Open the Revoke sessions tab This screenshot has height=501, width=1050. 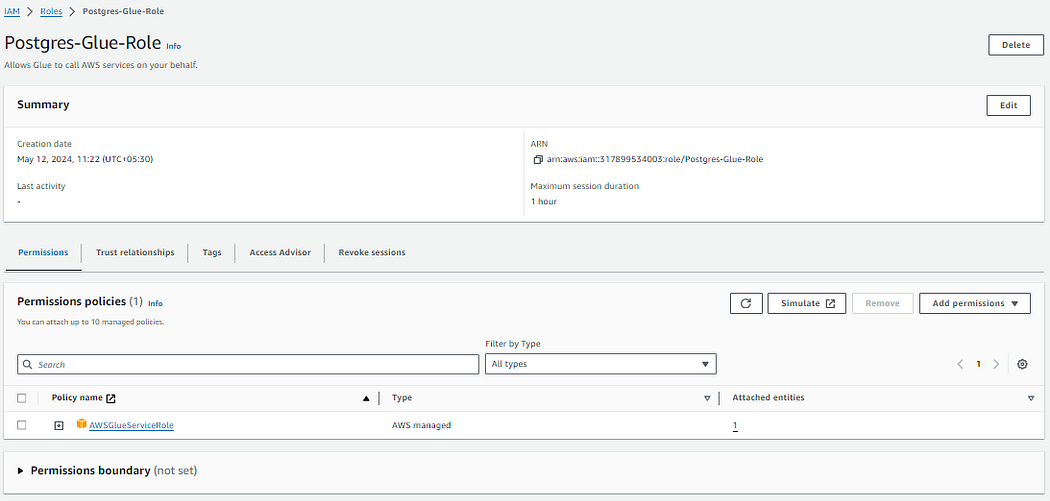[x=372, y=253]
